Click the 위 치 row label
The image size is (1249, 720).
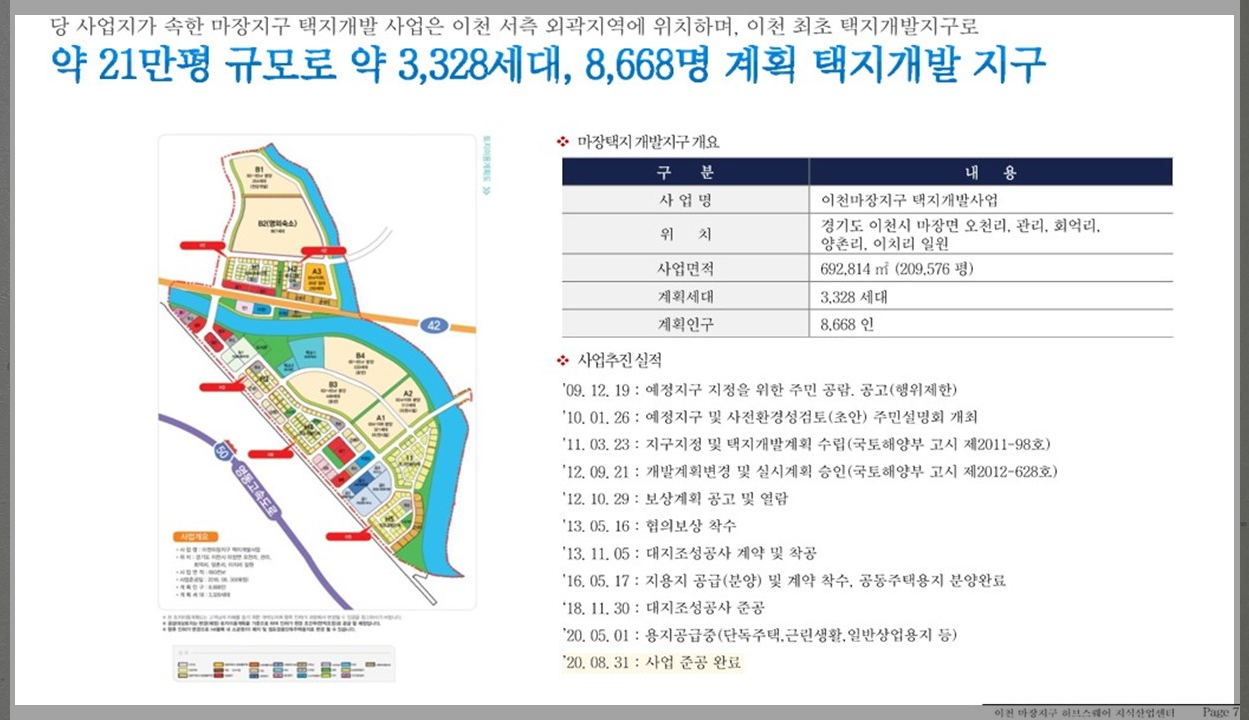coord(685,235)
